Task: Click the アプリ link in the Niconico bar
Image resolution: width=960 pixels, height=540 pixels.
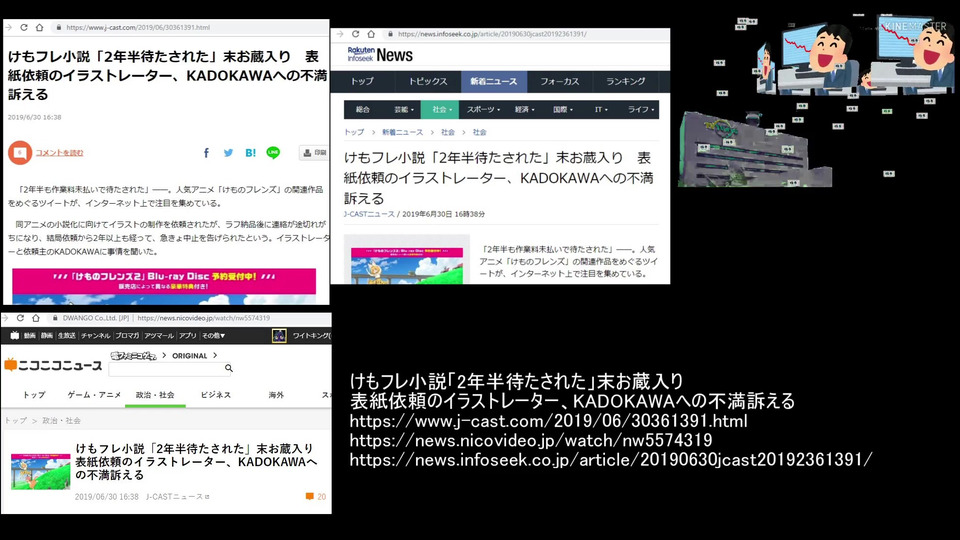Action: (187, 336)
